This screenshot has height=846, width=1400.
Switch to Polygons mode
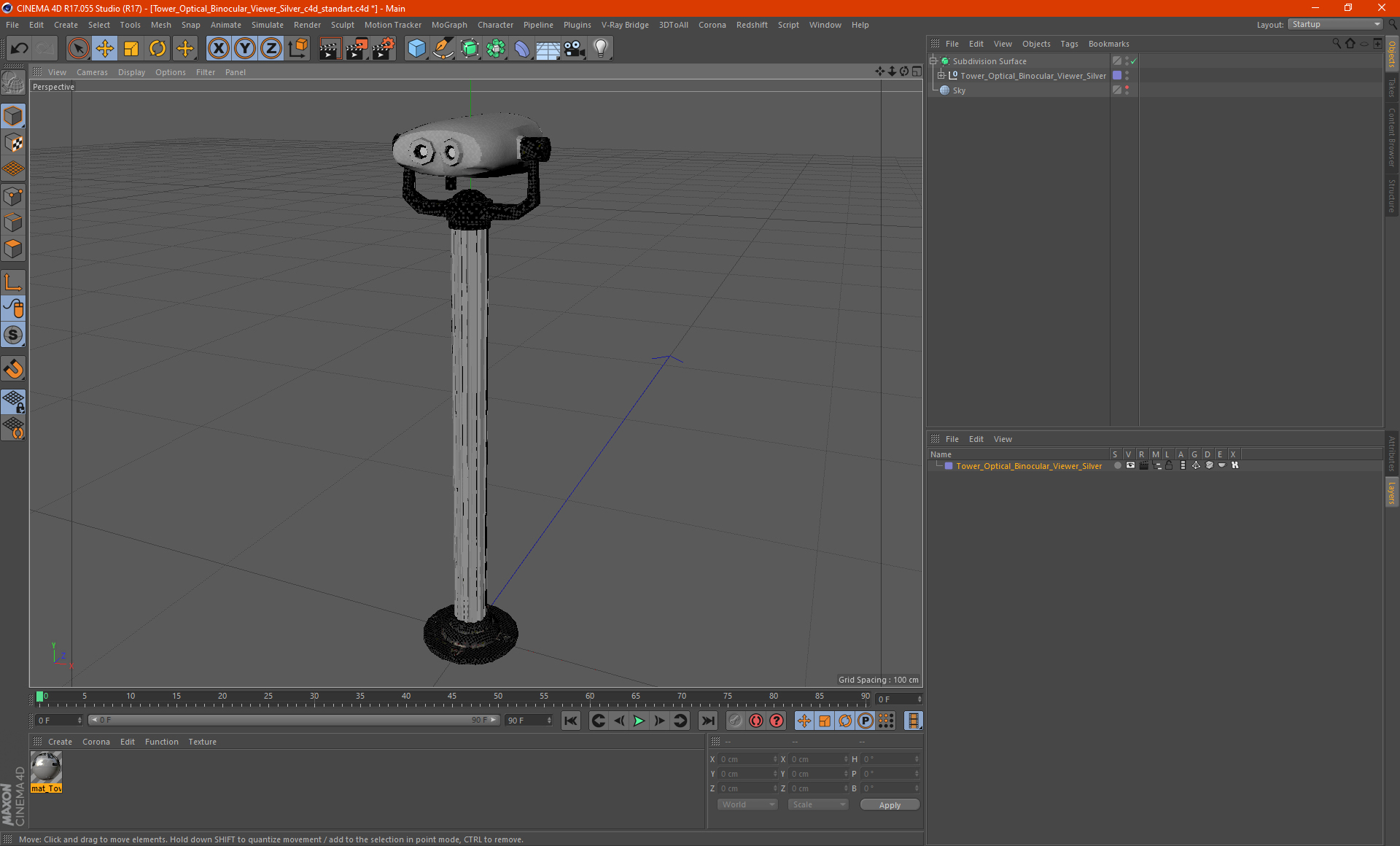[13, 249]
